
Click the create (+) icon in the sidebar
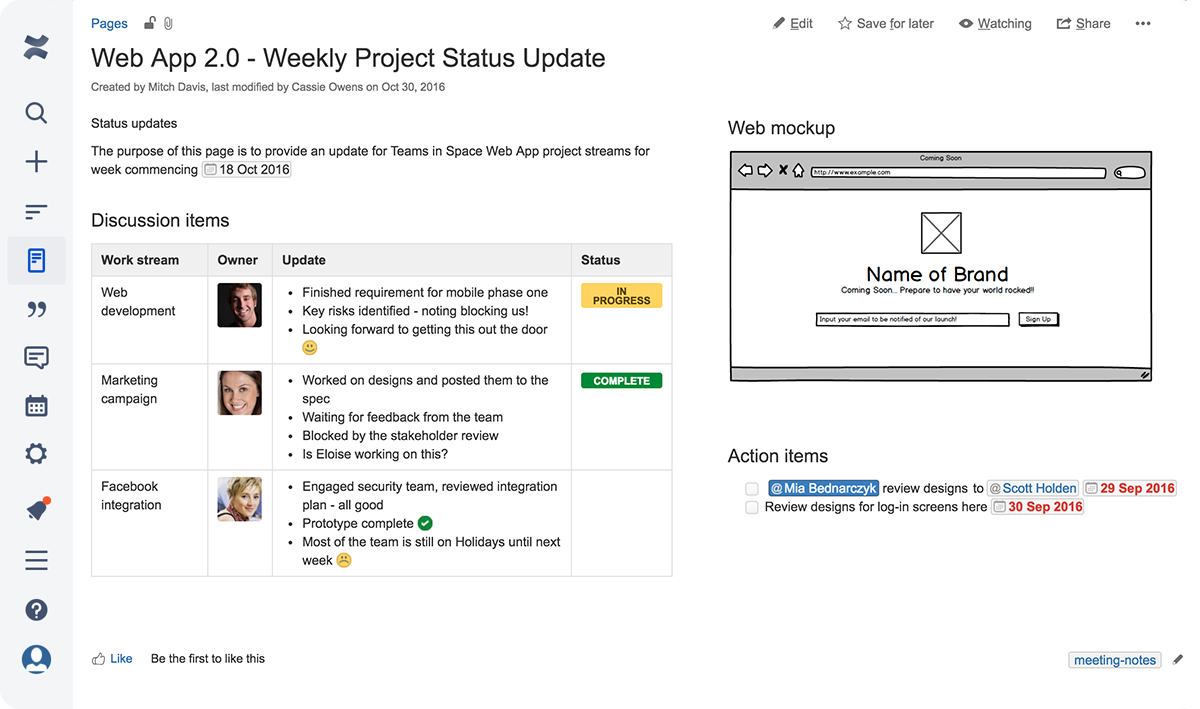36,161
